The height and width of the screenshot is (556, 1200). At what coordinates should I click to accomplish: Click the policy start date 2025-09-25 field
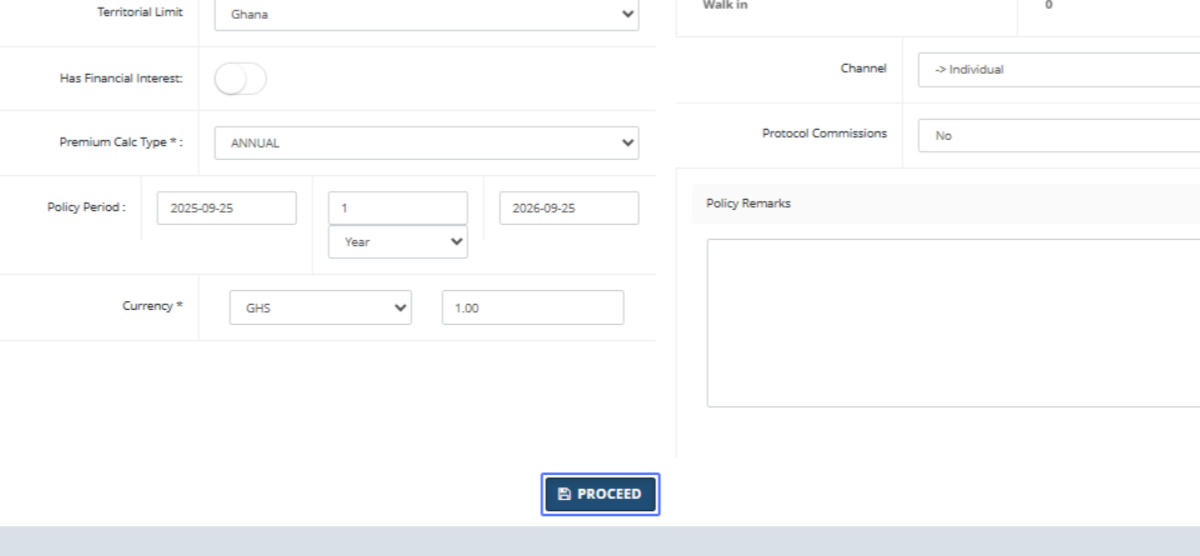point(227,208)
